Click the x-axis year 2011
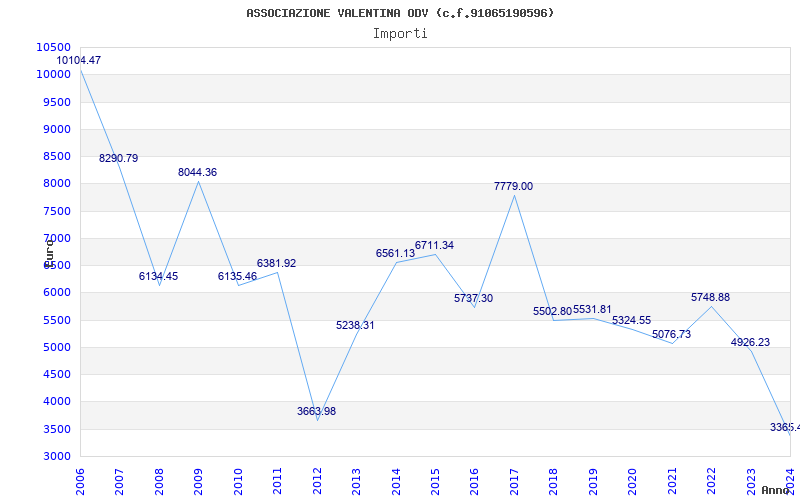The image size is (800, 500). point(277,481)
